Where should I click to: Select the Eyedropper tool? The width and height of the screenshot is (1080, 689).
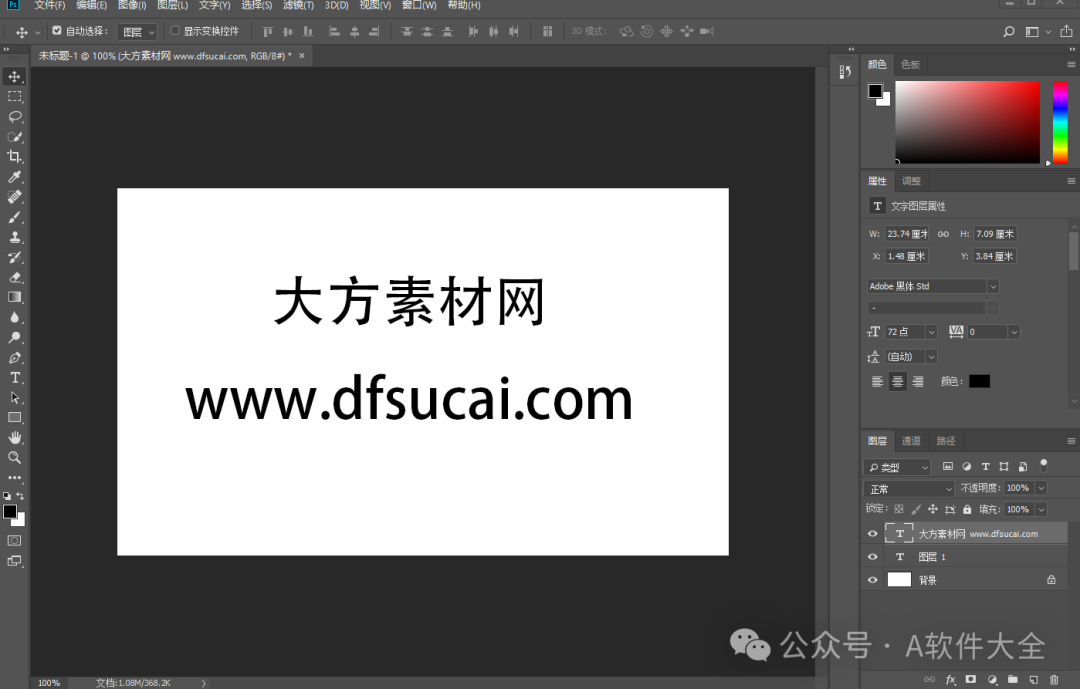click(14, 177)
